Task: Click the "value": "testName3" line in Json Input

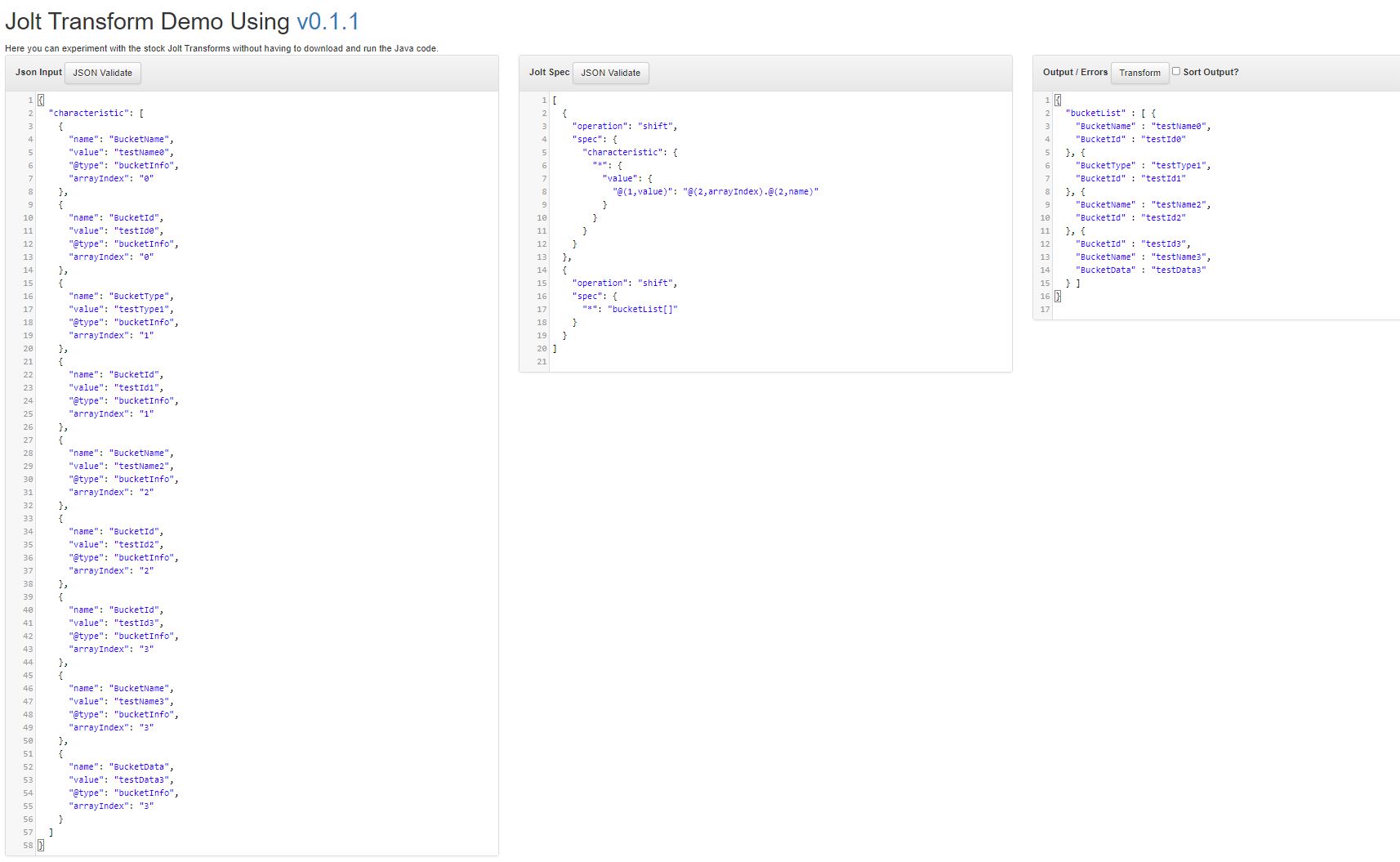Action: tap(122, 701)
